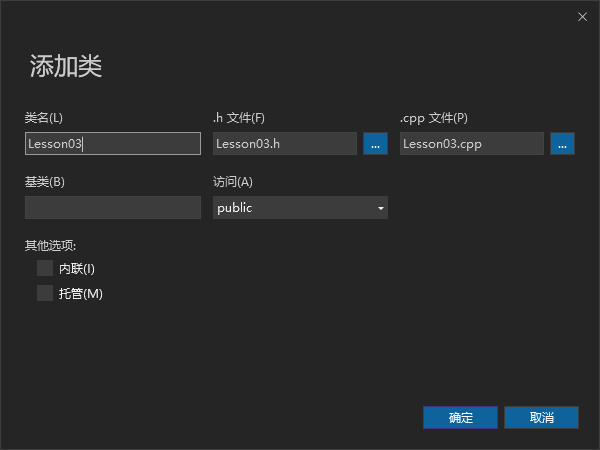Click the 托管(M) option label
The height and width of the screenshot is (450, 600).
[x=81, y=294]
